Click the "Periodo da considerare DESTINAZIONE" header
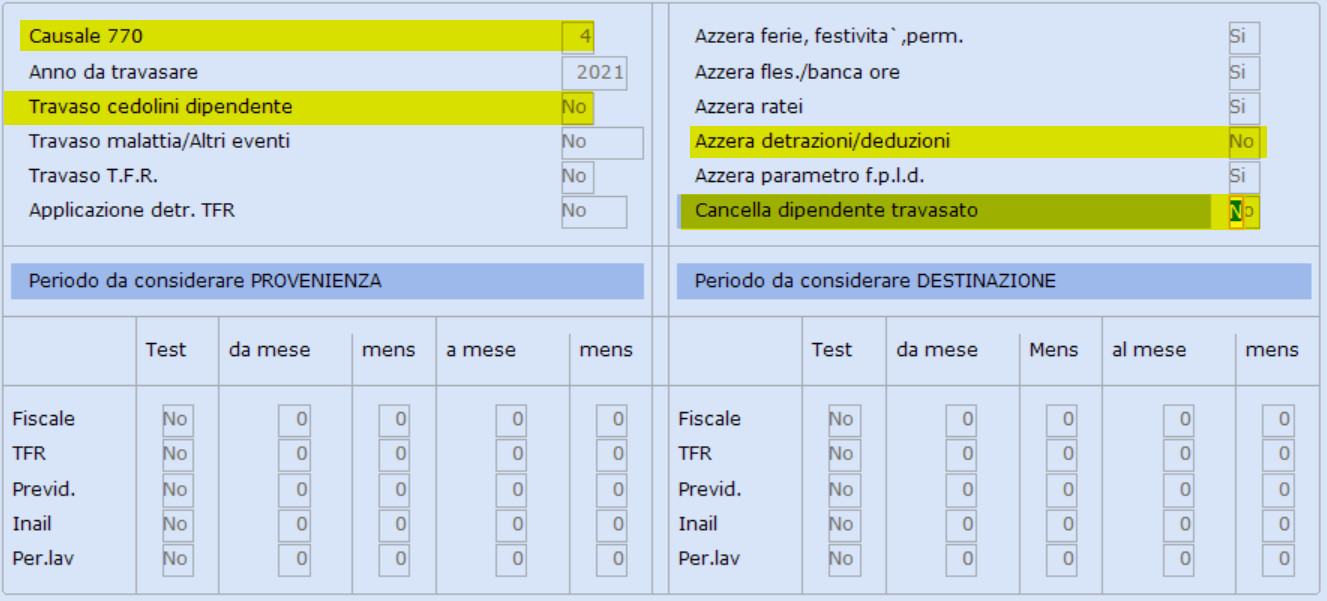Viewport: 1327px width, 601px height. pyautogui.click(x=994, y=281)
